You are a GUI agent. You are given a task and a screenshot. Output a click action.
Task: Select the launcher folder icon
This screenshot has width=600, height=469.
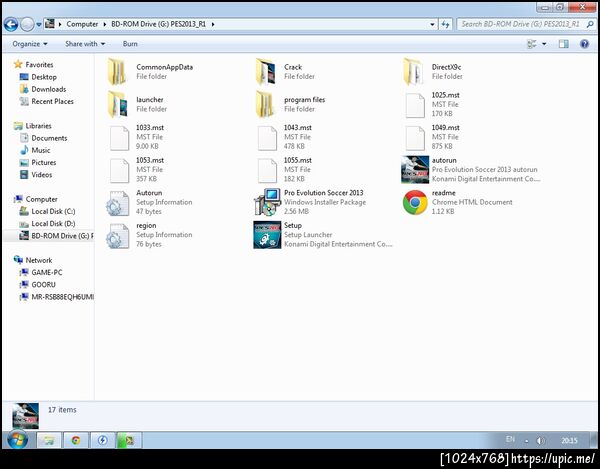[118, 104]
